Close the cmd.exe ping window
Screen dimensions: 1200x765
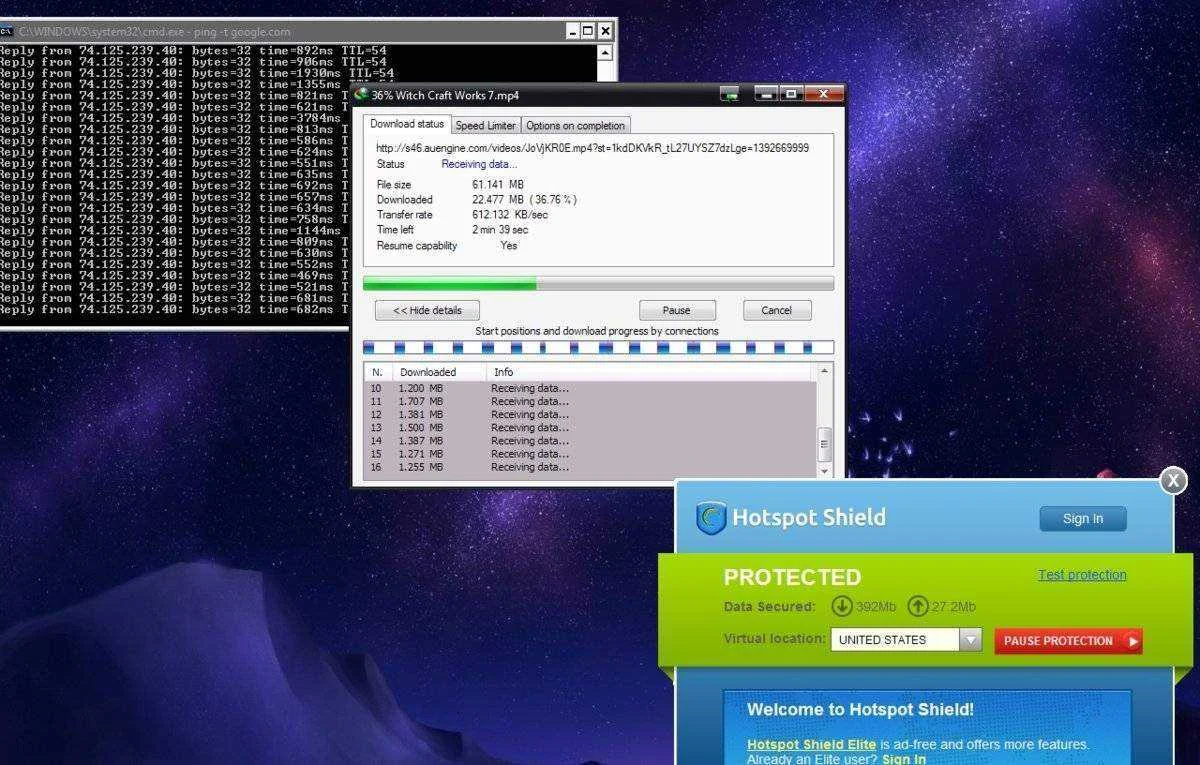click(604, 31)
